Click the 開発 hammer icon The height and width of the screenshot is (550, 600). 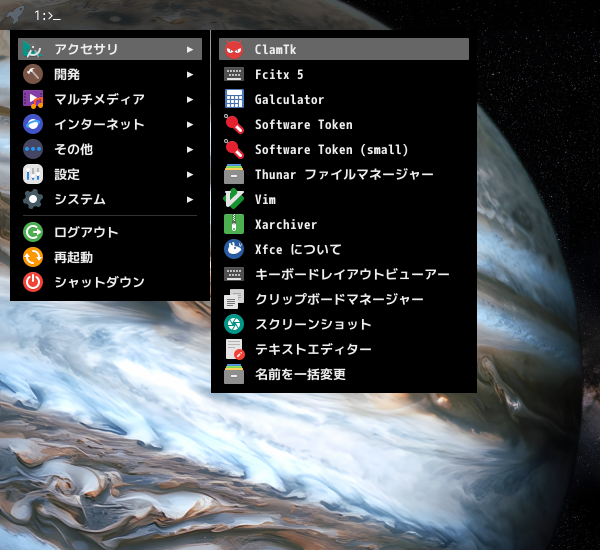pos(33,74)
